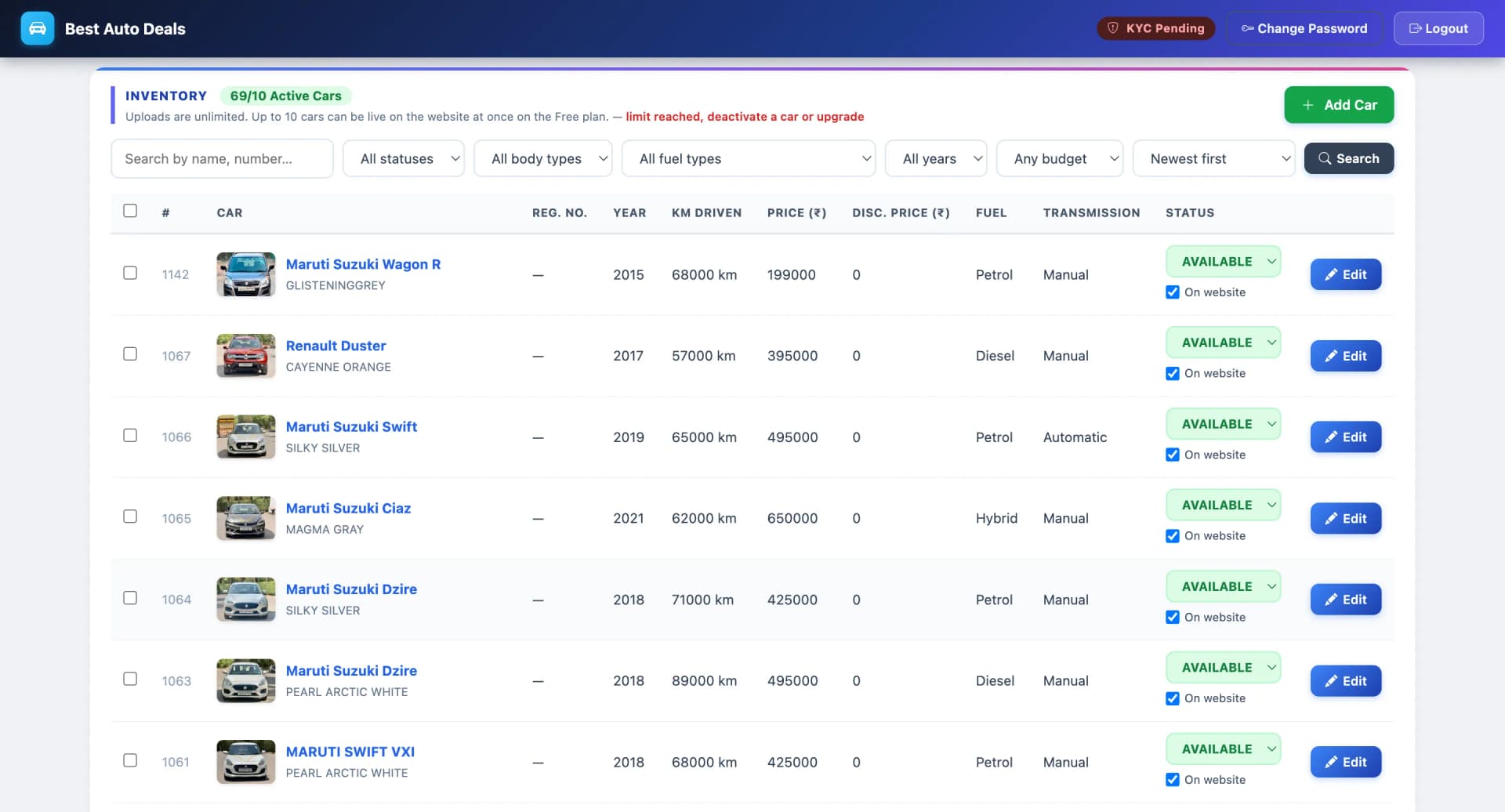1505x812 pixels.
Task: Click the MARUTI SWIFT VXI thumbnail
Action: (x=246, y=762)
